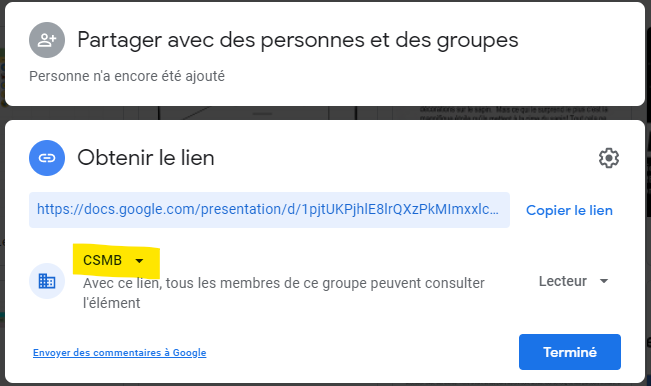Click the Obtenir le lien heading
This screenshot has height=386, width=651.
click(146, 158)
